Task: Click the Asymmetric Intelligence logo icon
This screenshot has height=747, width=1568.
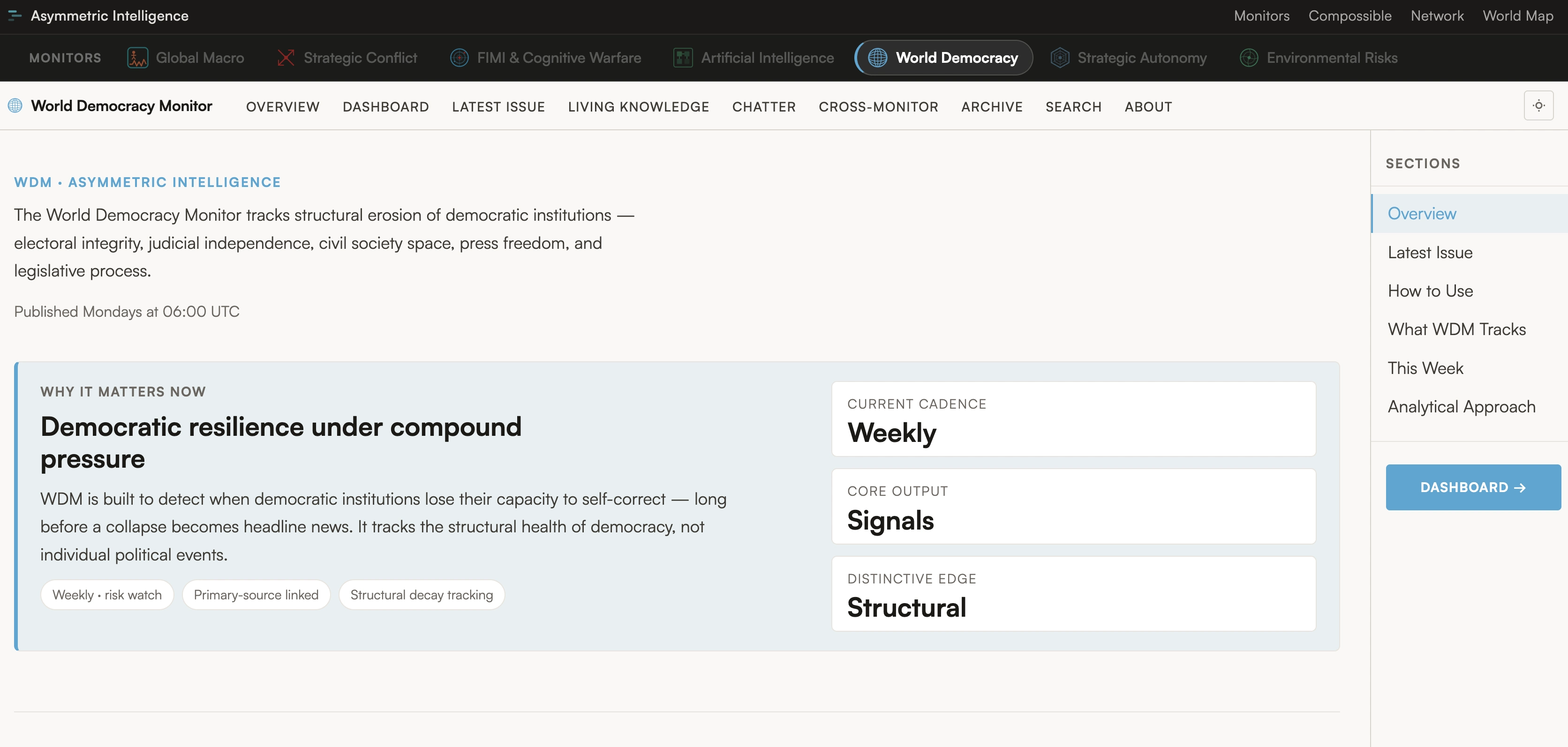Action: coord(15,16)
